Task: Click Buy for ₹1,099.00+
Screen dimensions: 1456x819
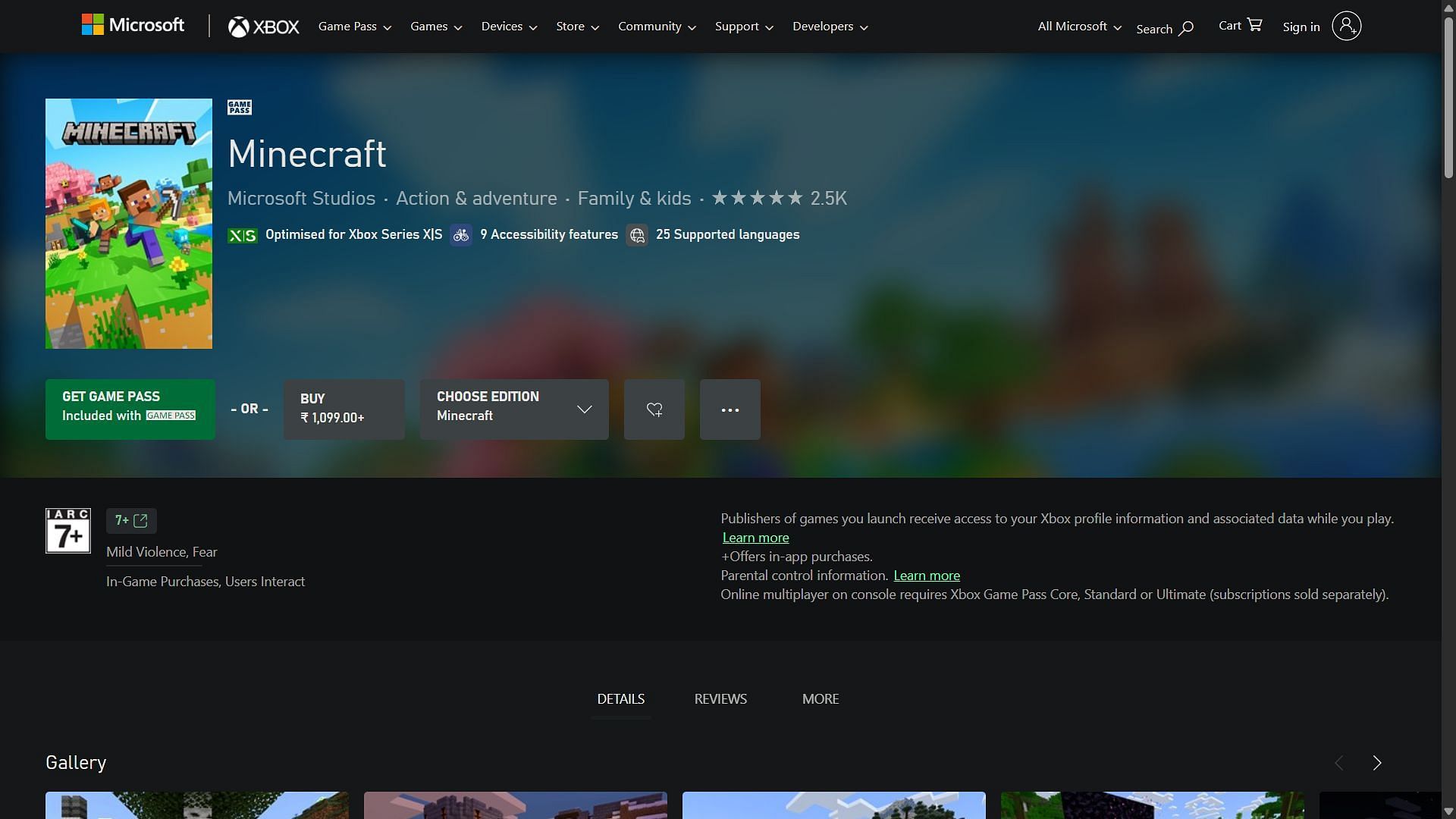Action: 344,409
